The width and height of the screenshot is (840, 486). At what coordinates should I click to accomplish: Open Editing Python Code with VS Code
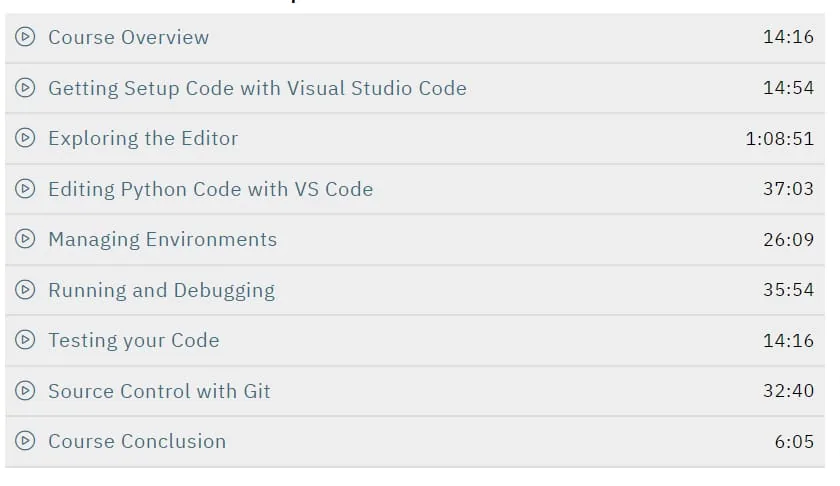(211, 190)
